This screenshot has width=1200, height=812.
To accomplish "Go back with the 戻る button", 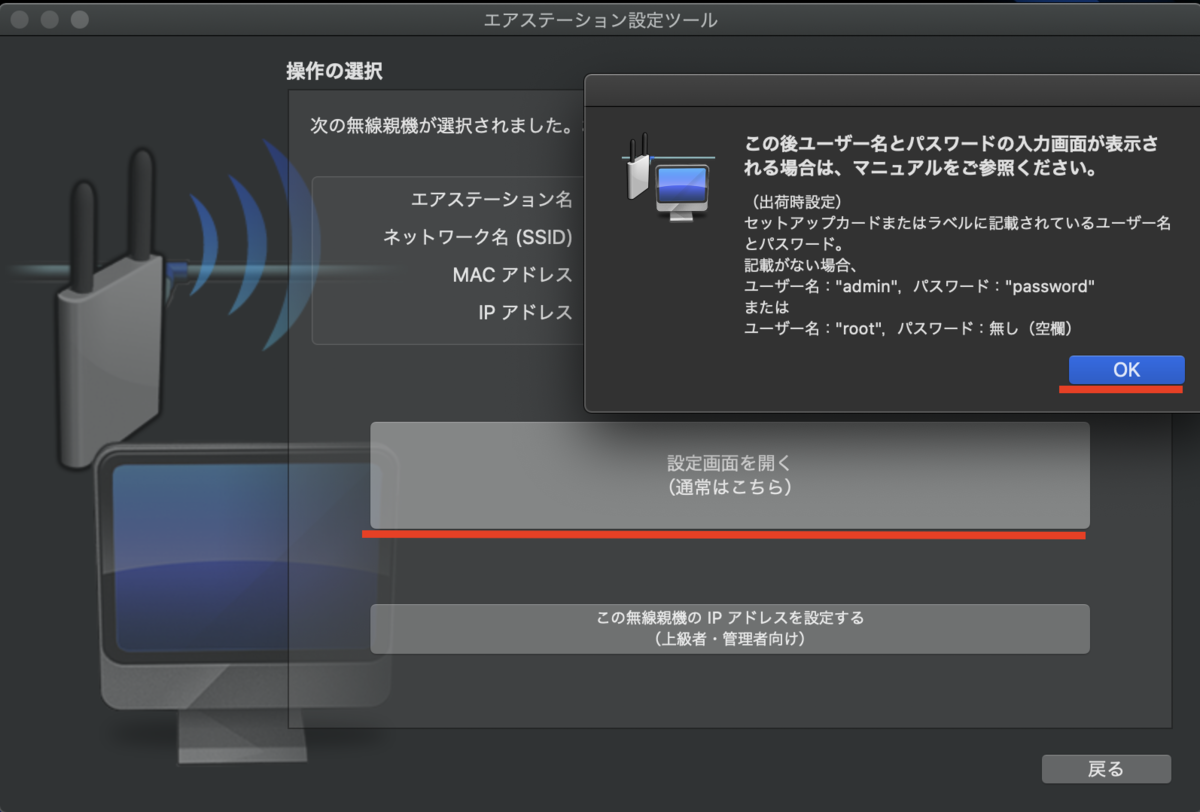I will coord(1106,769).
